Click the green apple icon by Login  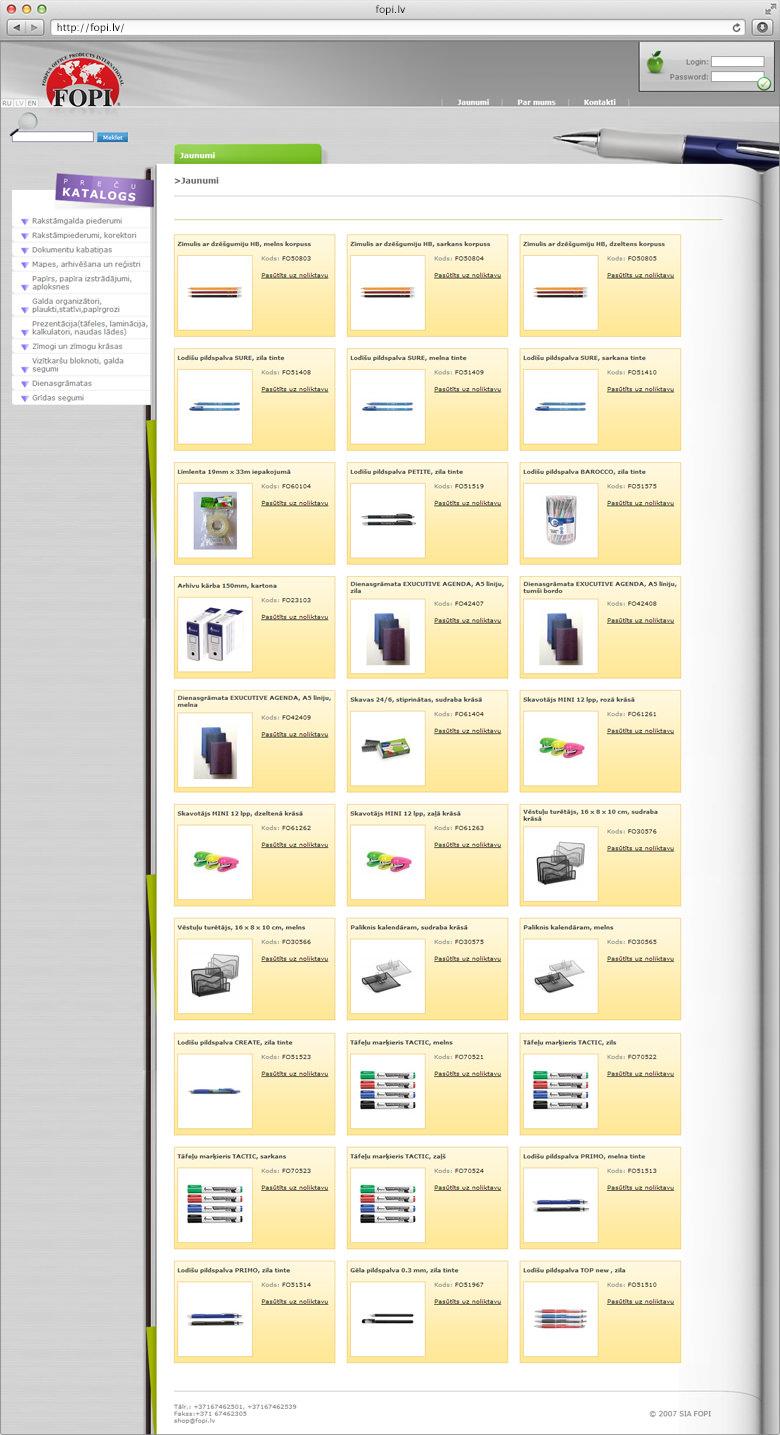(x=655, y=63)
